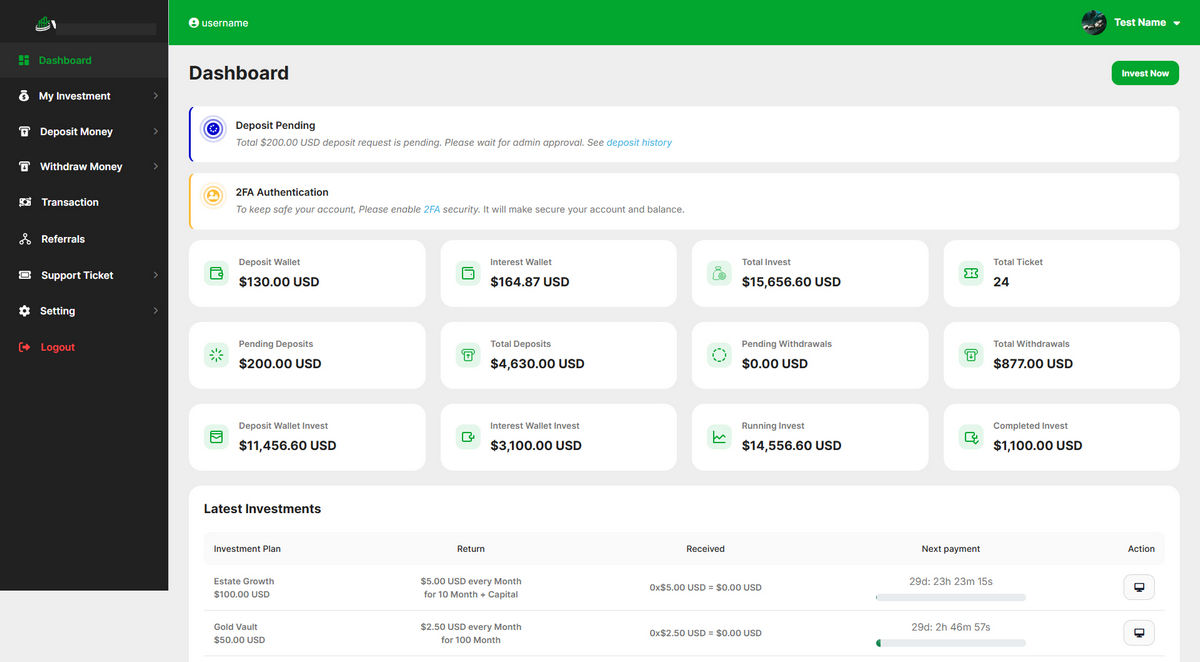The width and height of the screenshot is (1200, 662).
Task: Click the Completed Invest $1,100.00 USD value
Action: [1037, 446]
